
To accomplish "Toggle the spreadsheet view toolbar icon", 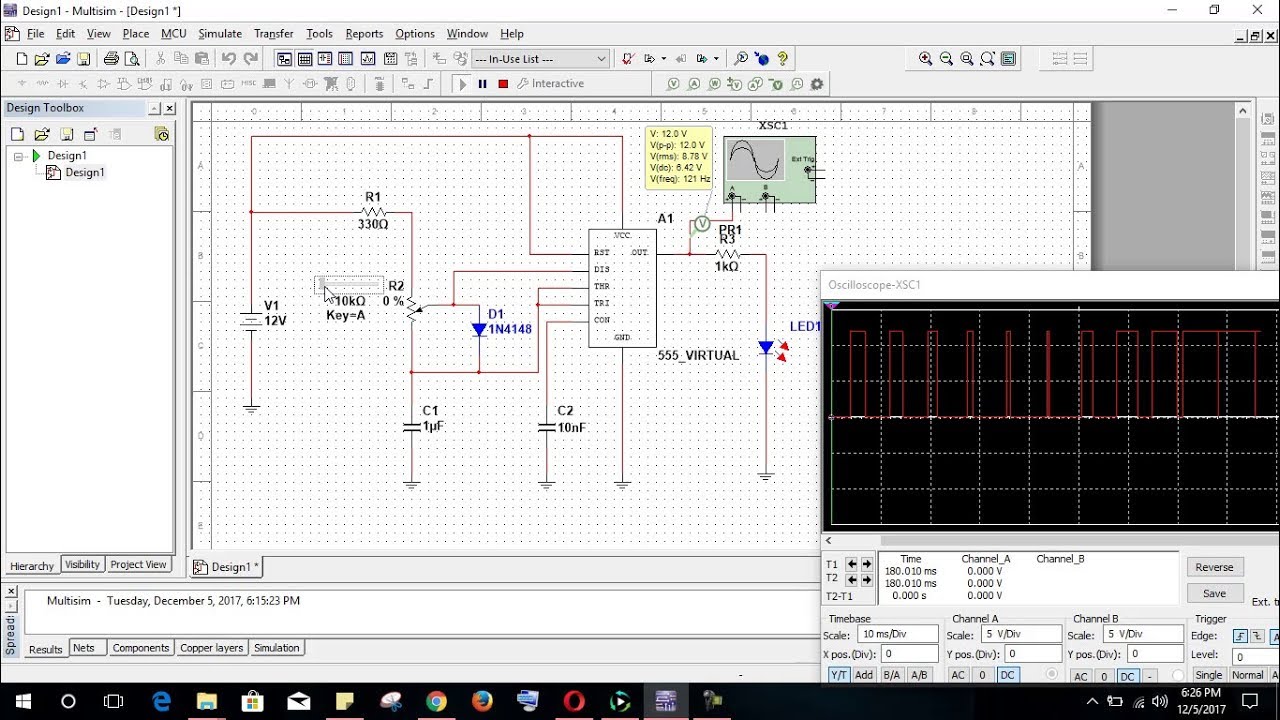I will 305,59.
